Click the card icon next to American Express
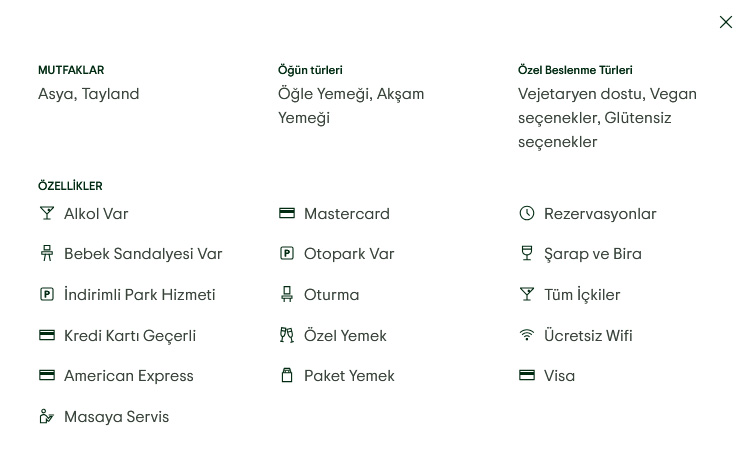Screen dimensions: 748x460 (x=47, y=376)
